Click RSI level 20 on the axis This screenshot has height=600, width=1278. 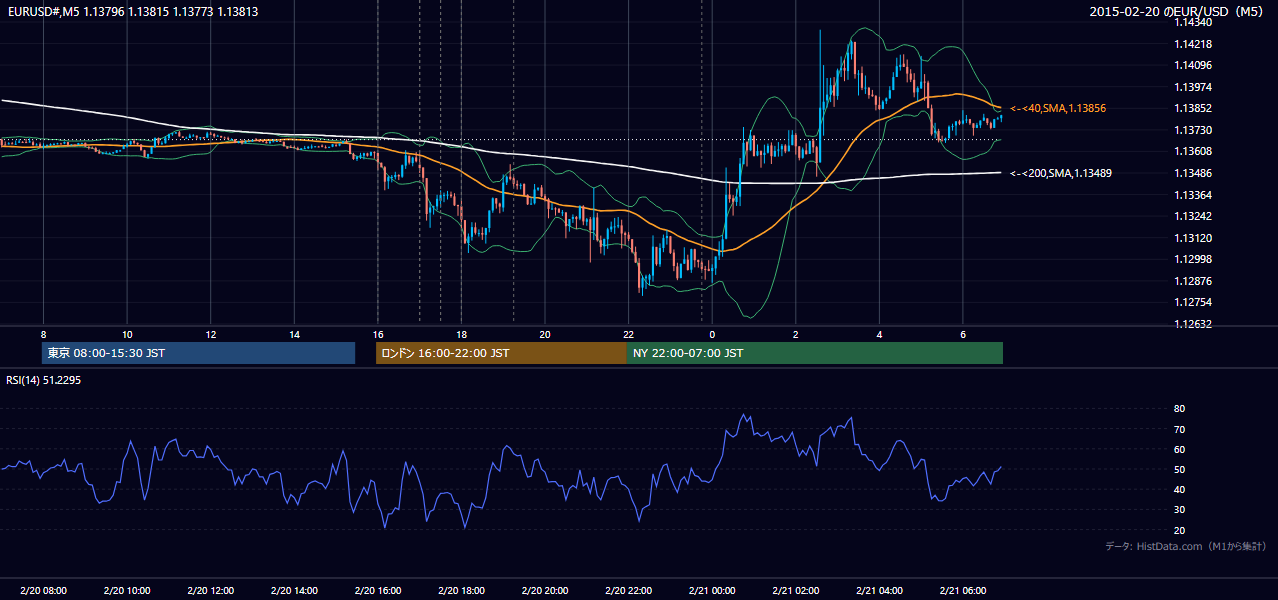(1179, 531)
